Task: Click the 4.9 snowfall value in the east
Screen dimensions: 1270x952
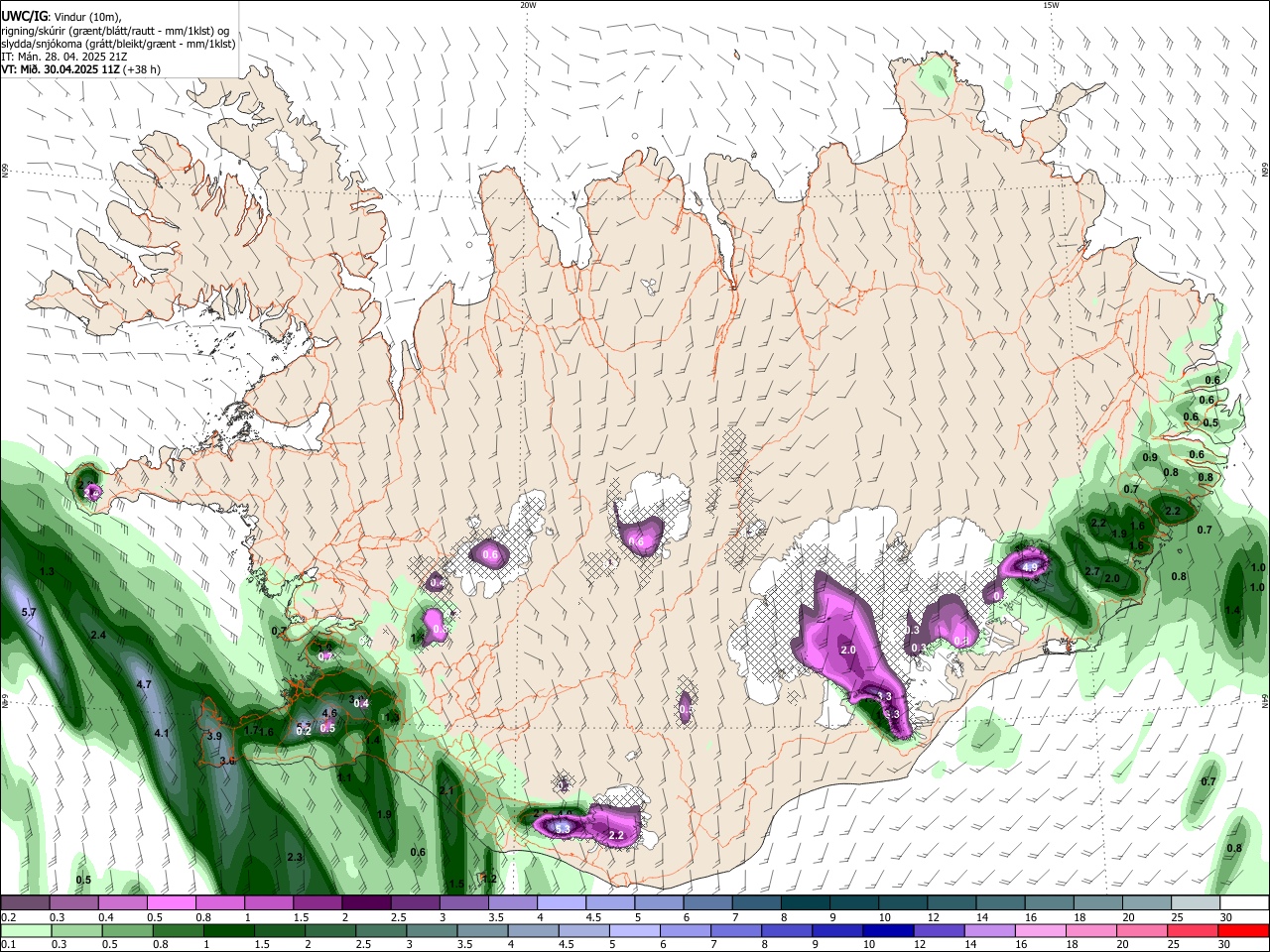Action: tap(1031, 567)
